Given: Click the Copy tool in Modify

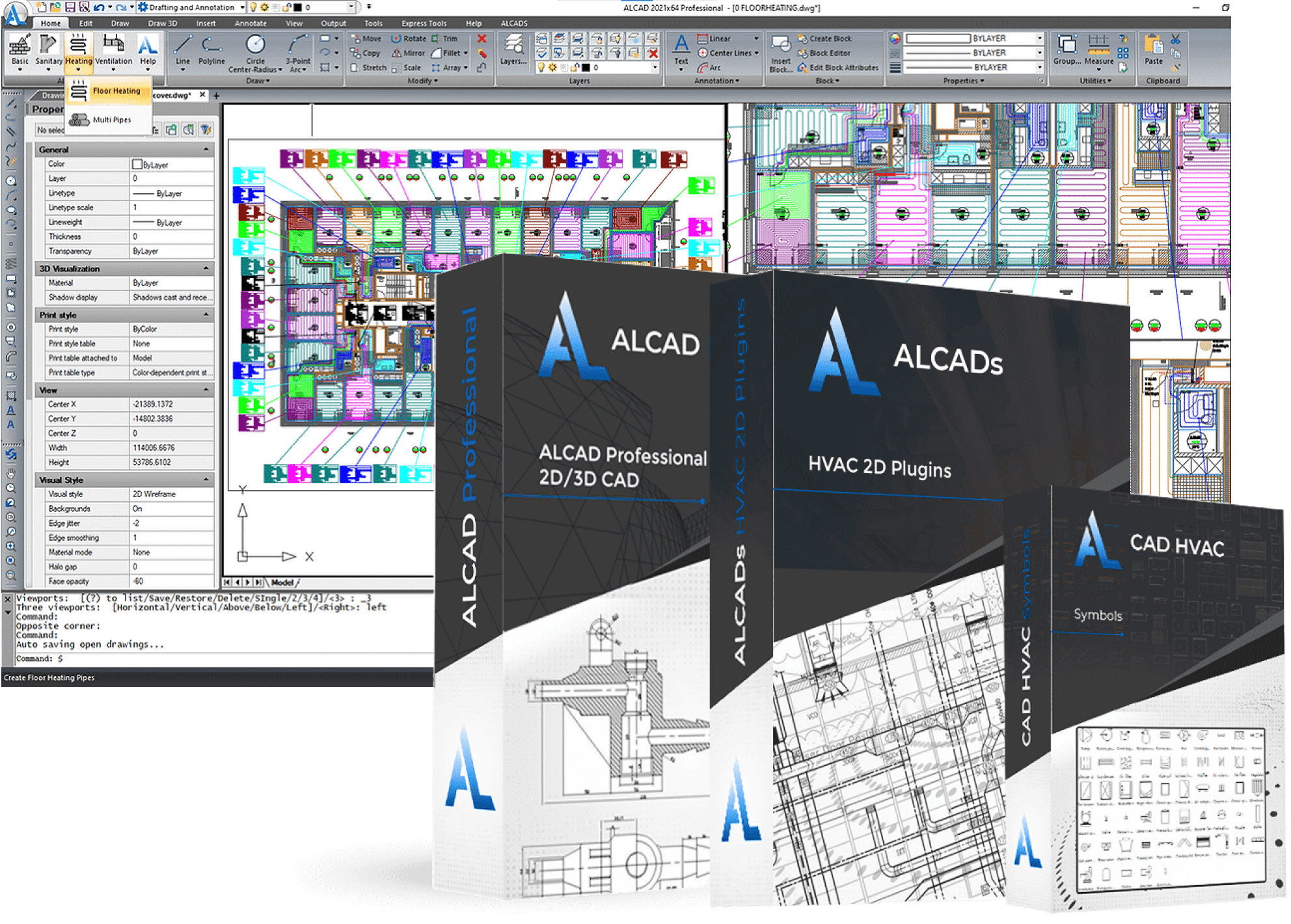Looking at the screenshot, I should 366,53.
